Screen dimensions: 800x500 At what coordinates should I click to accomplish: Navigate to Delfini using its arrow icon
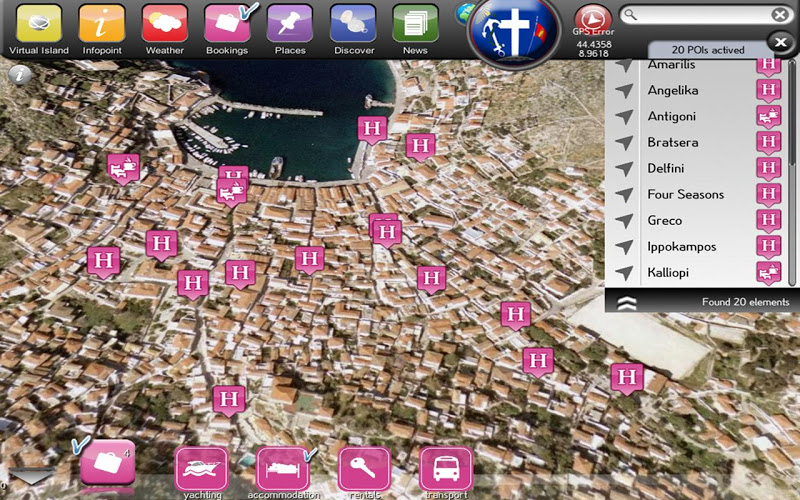623,168
